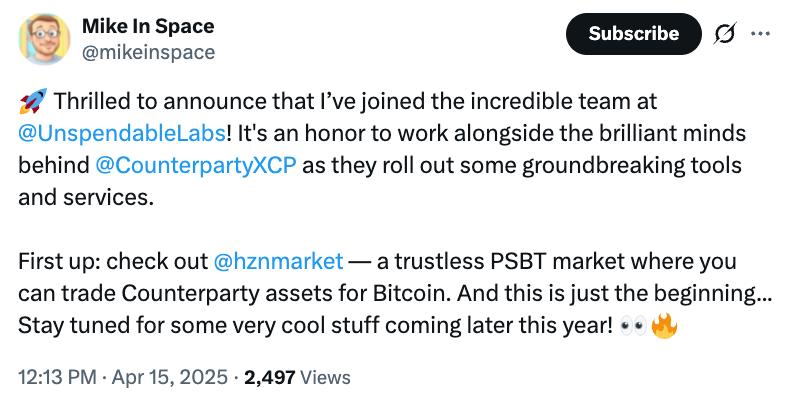View the 2,497 Views count
Image resolution: width=790 pixels, height=406 pixels.
click(297, 377)
